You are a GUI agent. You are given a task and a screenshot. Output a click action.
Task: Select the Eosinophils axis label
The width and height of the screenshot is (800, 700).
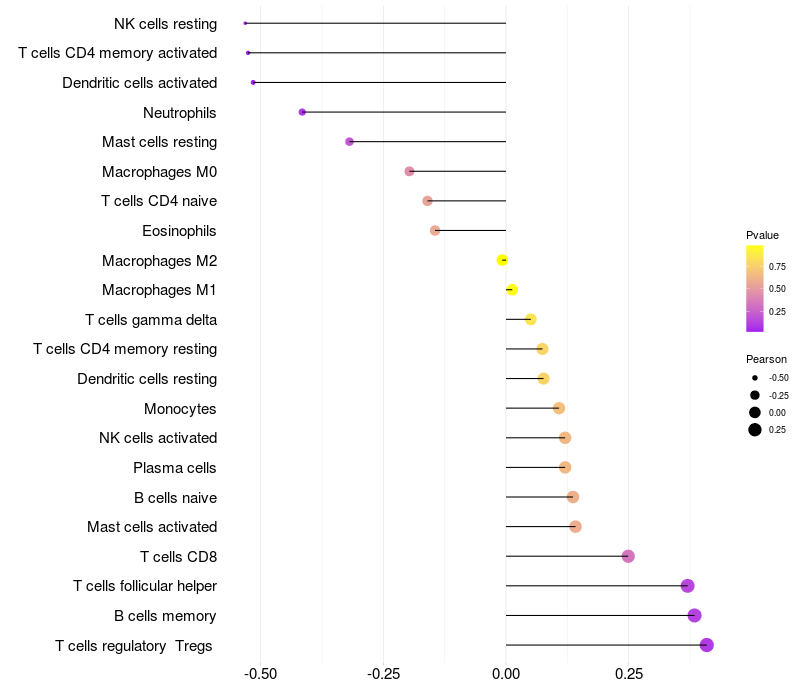point(179,231)
